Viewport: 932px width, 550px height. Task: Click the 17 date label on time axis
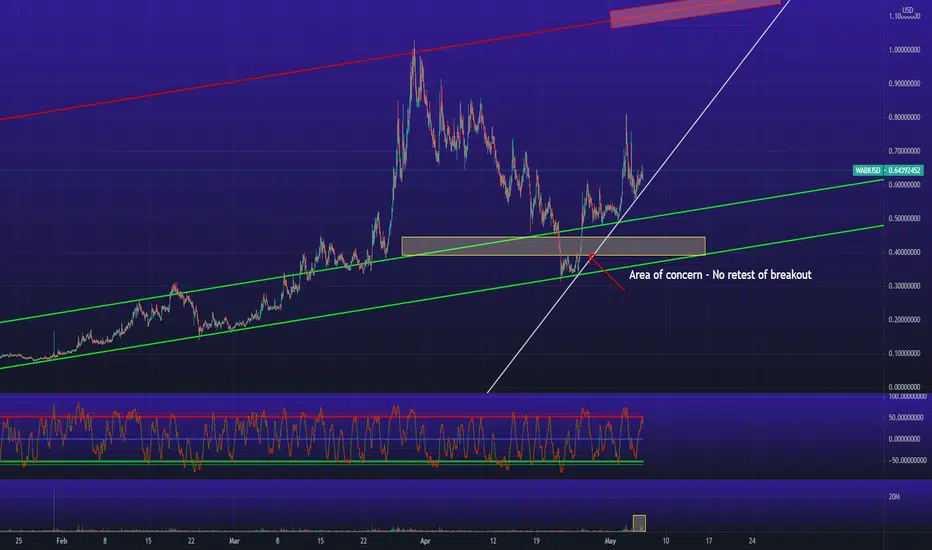click(709, 541)
